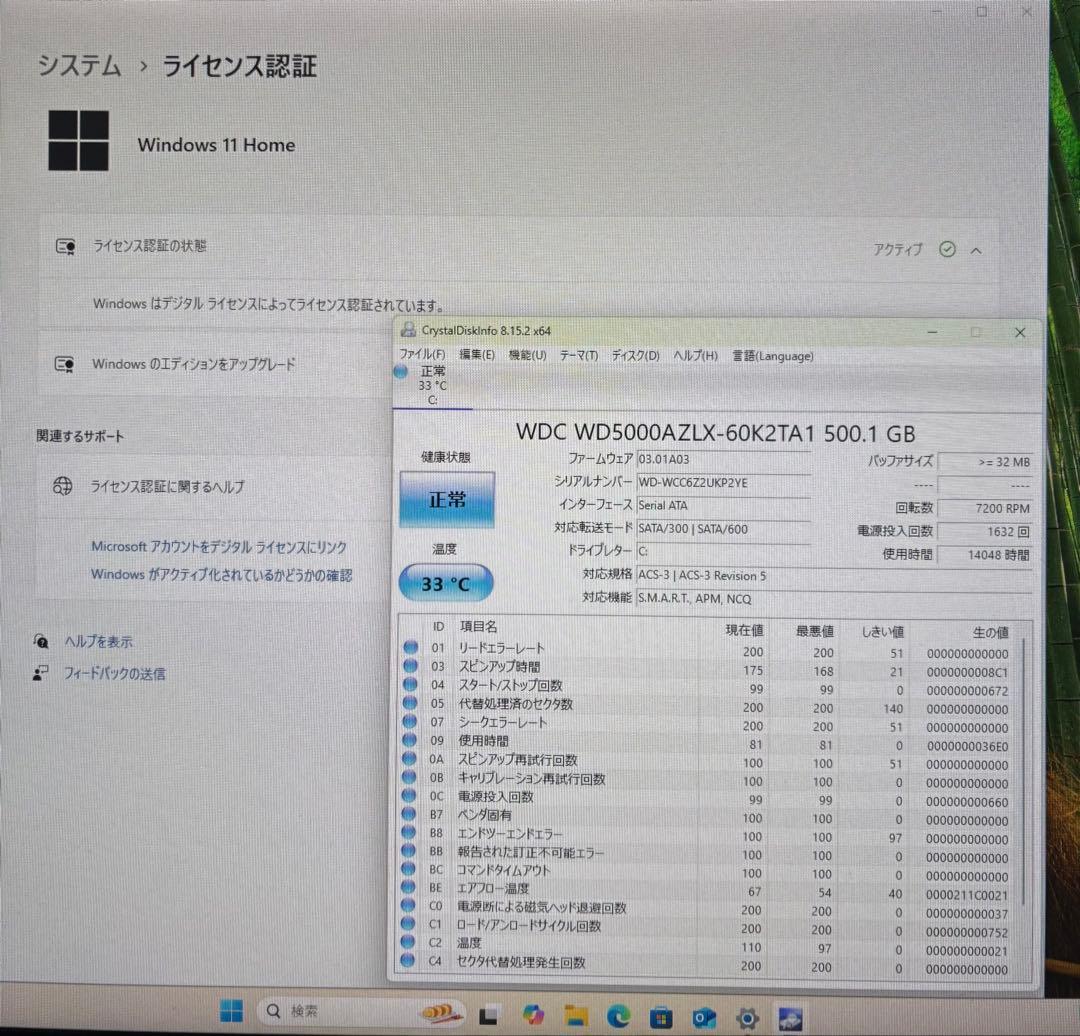Open the ファイル(F) menu
Screen dimensions: 1080x1036
[x=421, y=355]
